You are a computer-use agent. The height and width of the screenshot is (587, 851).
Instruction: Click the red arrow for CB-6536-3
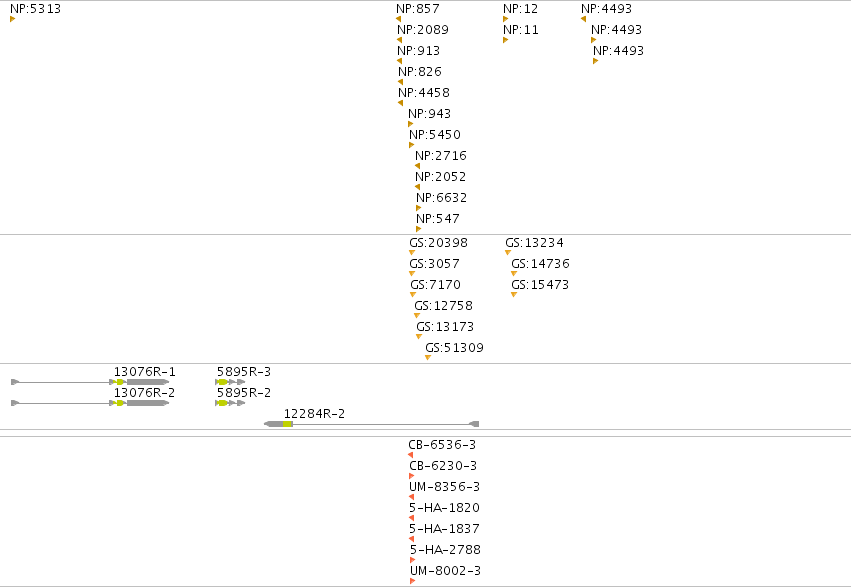pyautogui.click(x=410, y=455)
